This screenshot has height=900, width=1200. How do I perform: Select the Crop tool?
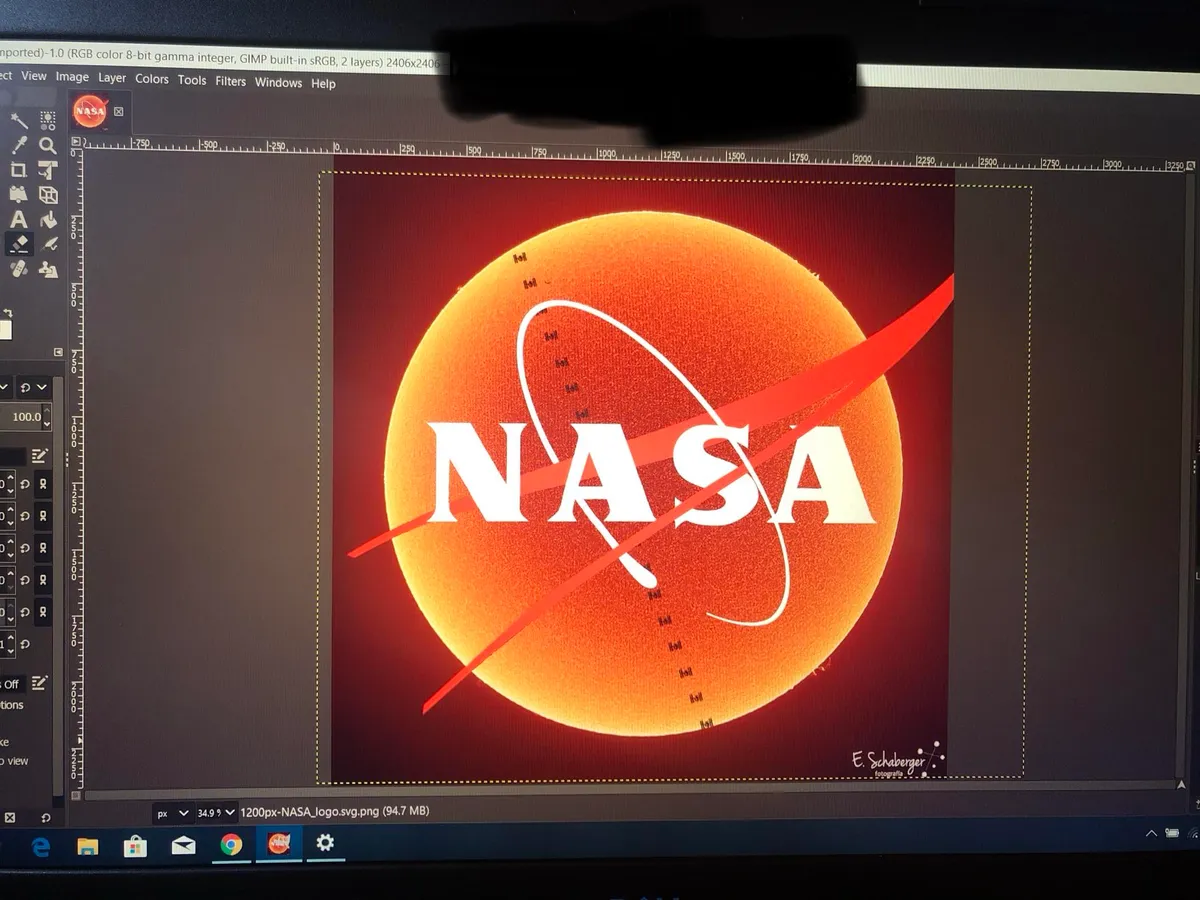click(x=21, y=170)
